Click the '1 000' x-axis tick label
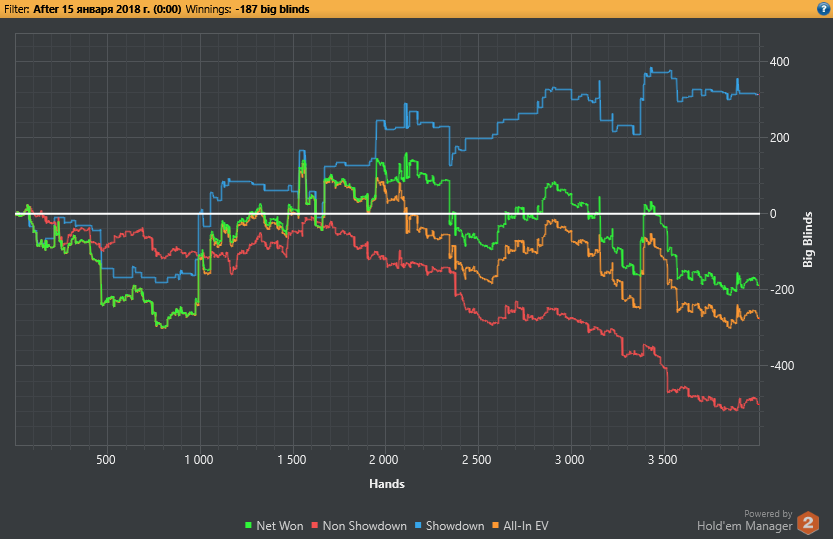833x539 pixels. click(199, 459)
